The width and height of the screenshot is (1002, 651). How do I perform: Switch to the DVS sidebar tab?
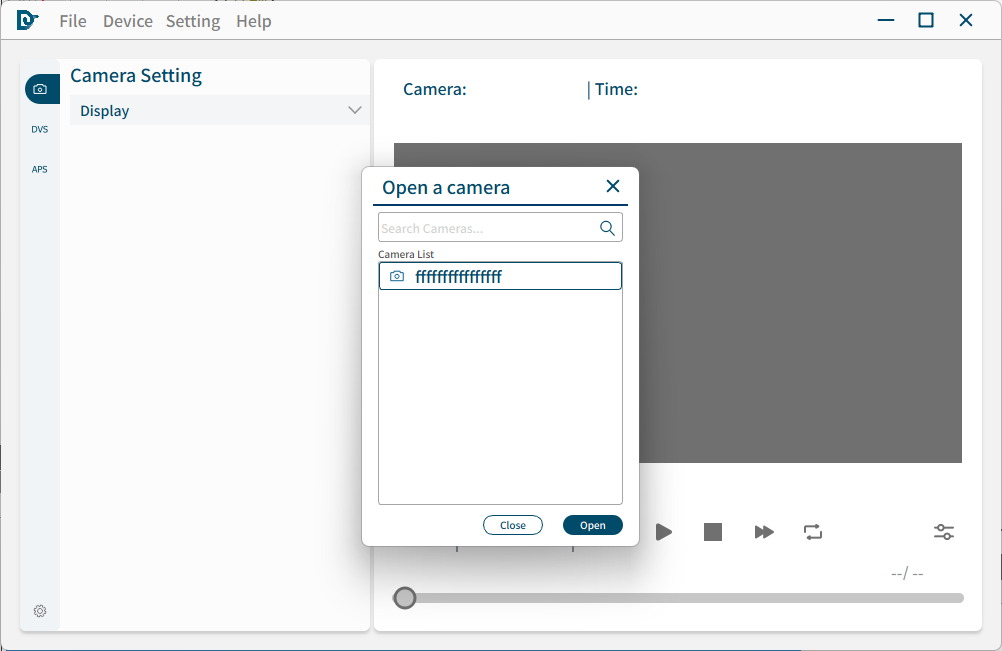(x=40, y=130)
